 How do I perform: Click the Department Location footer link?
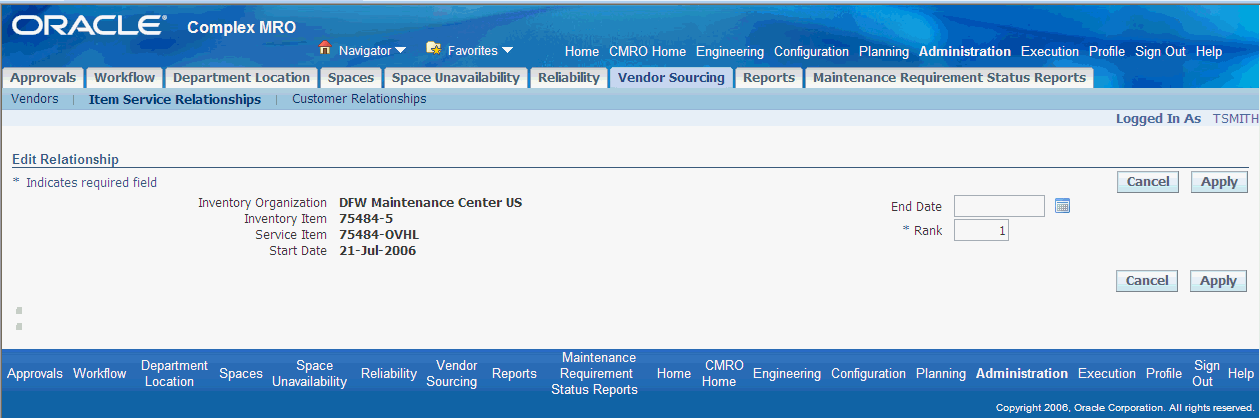[x=174, y=373]
